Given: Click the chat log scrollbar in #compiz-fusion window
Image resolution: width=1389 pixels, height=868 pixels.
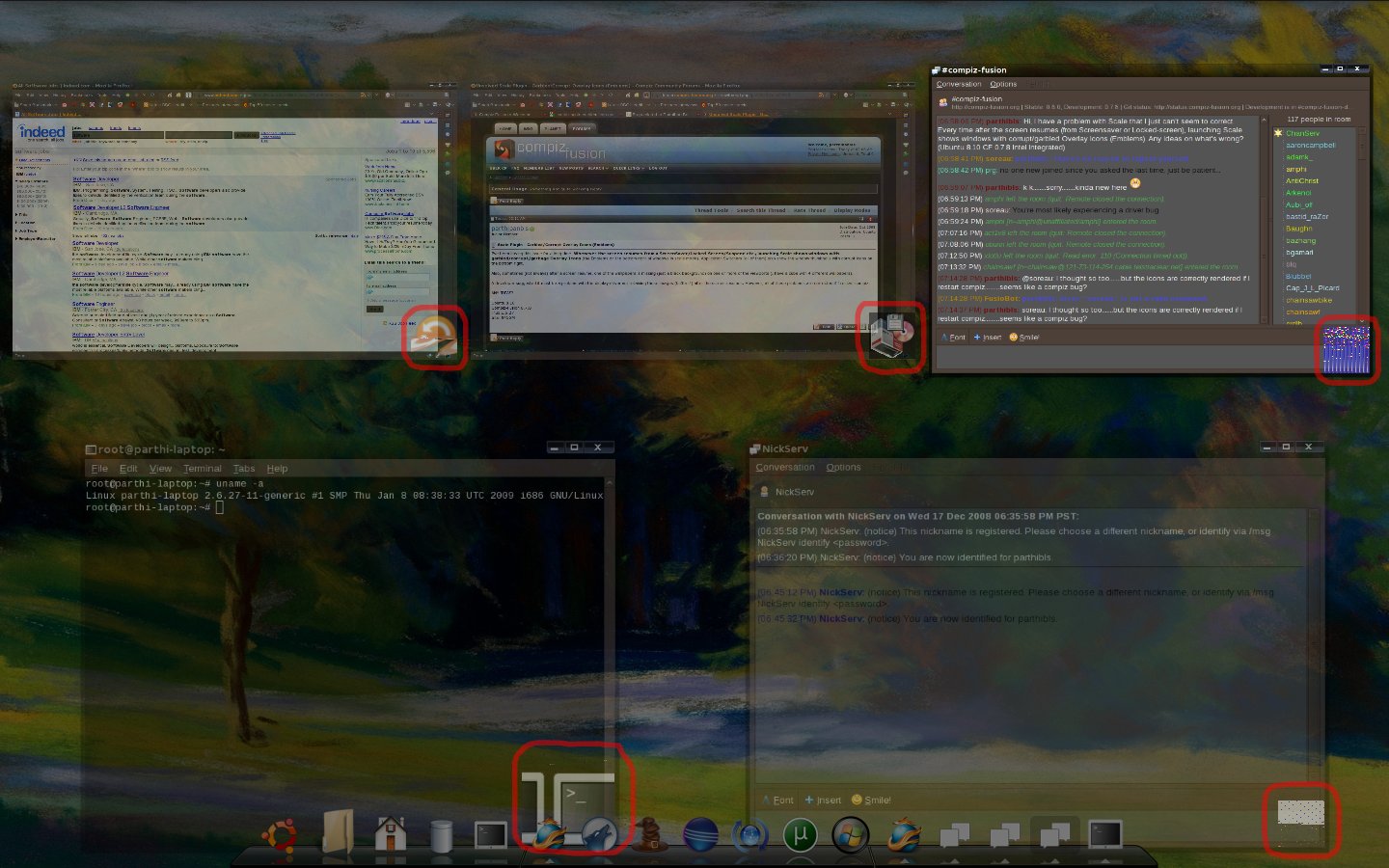Looking at the screenshot, I should pyautogui.click(x=1265, y=193).
